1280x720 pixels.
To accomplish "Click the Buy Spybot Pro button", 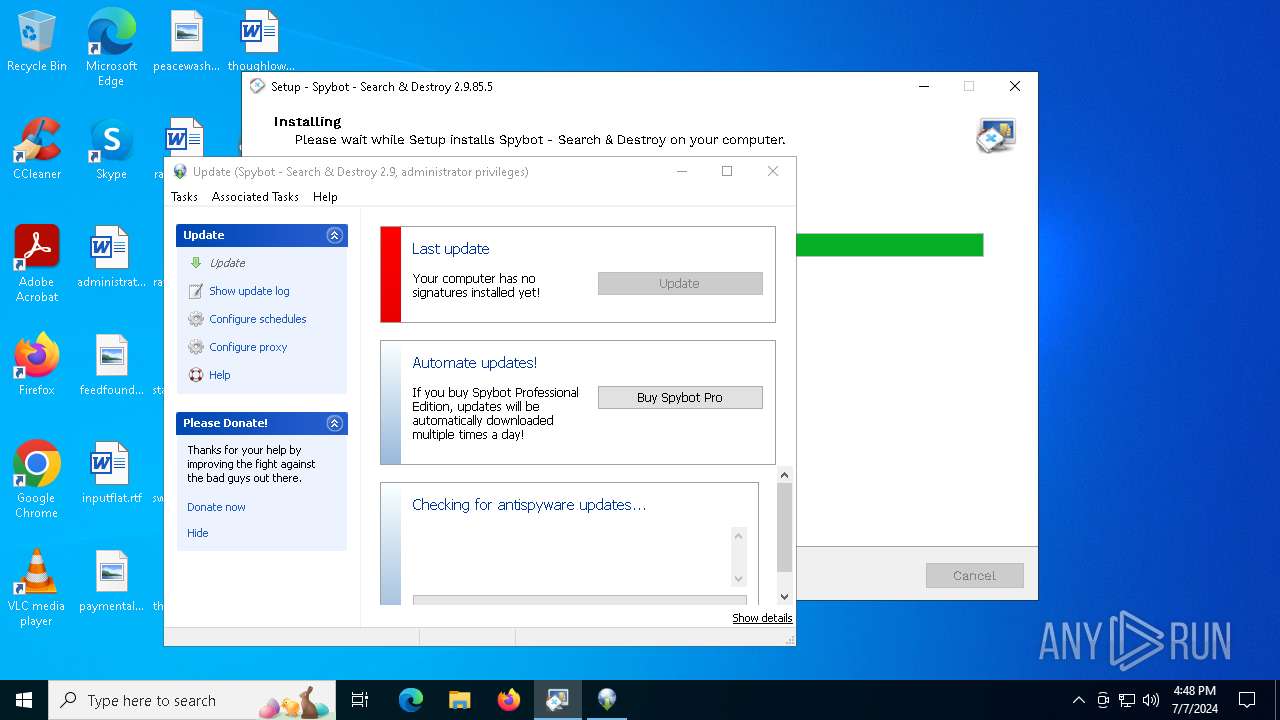I will tap(680, 398).
